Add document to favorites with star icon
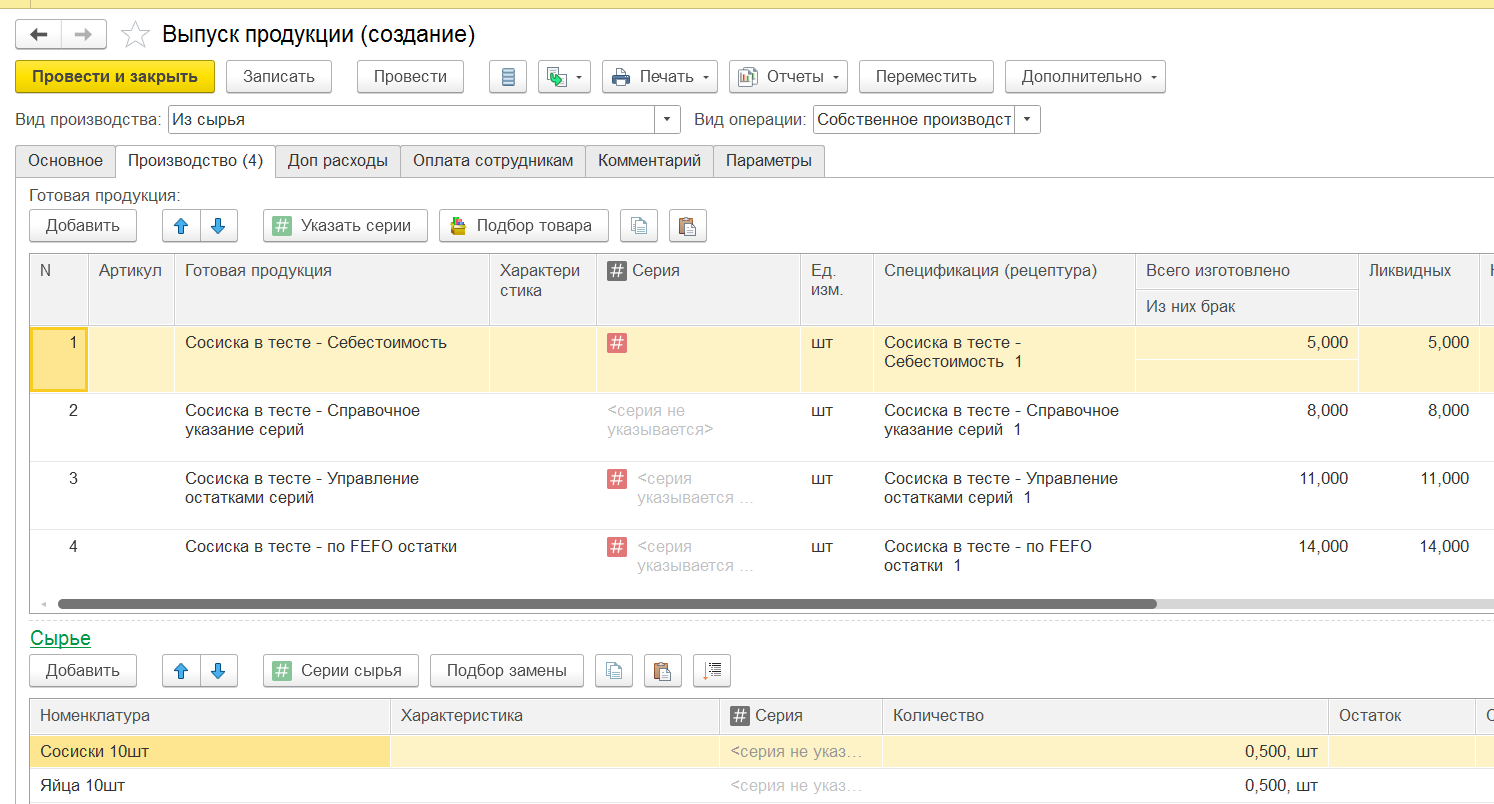1494x804 pixels. tap(134, 35)
